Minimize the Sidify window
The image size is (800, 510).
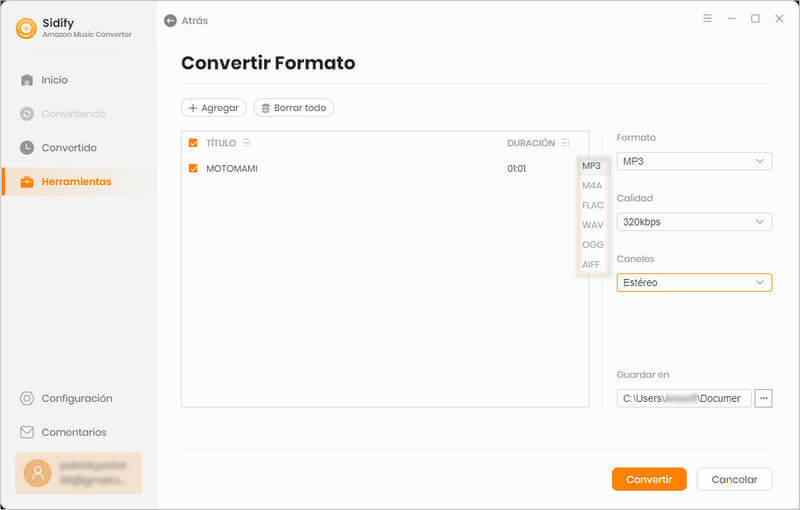(731, 18)
